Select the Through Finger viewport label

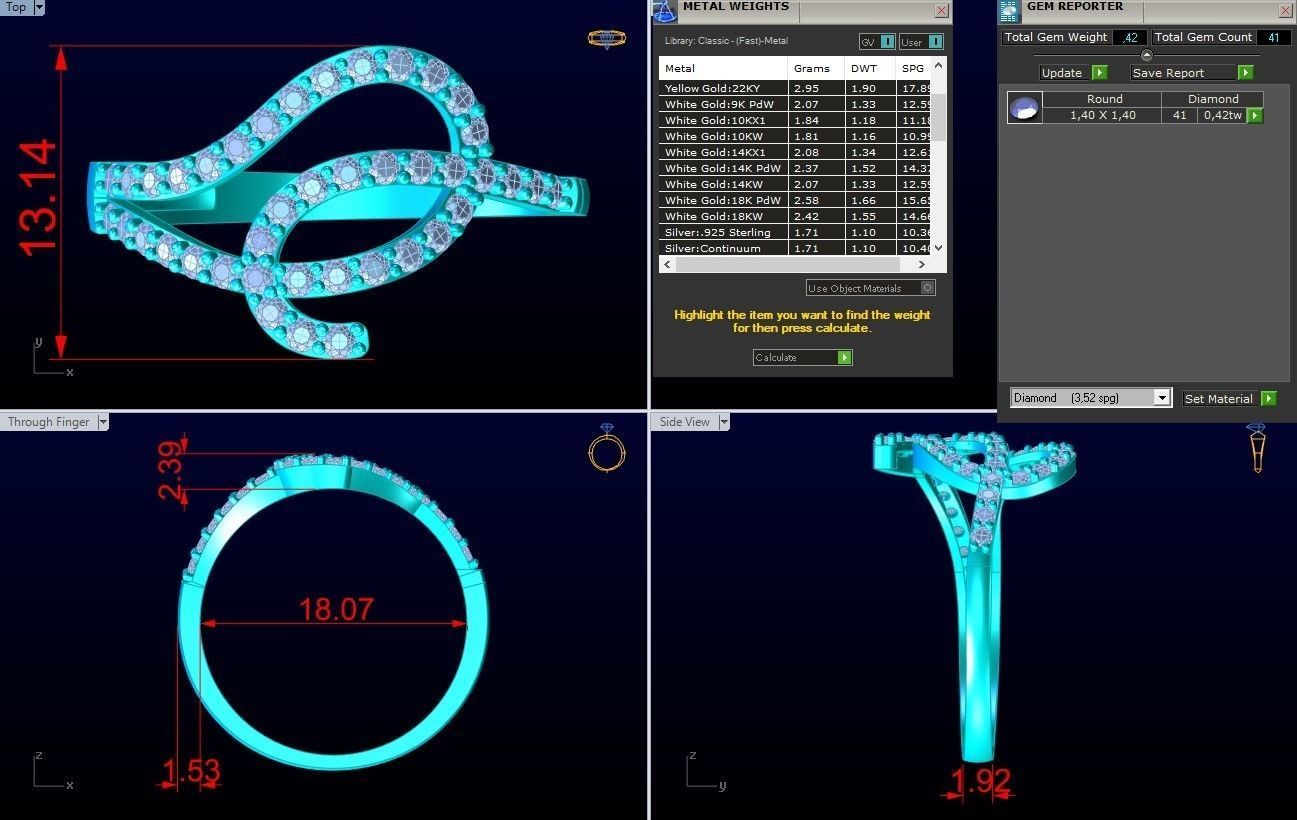tap(48, 422)
